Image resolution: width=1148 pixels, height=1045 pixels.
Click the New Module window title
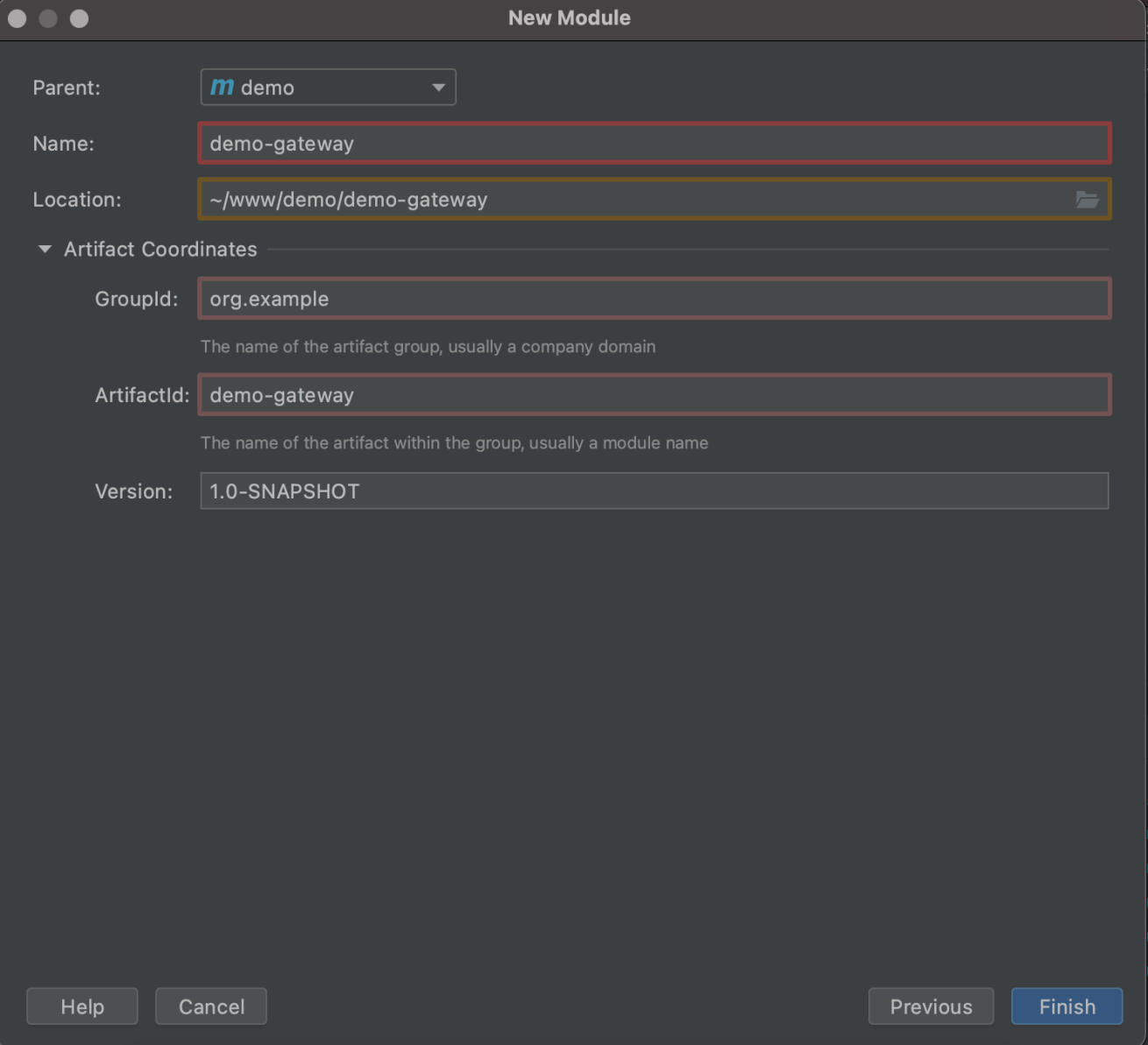570,18
